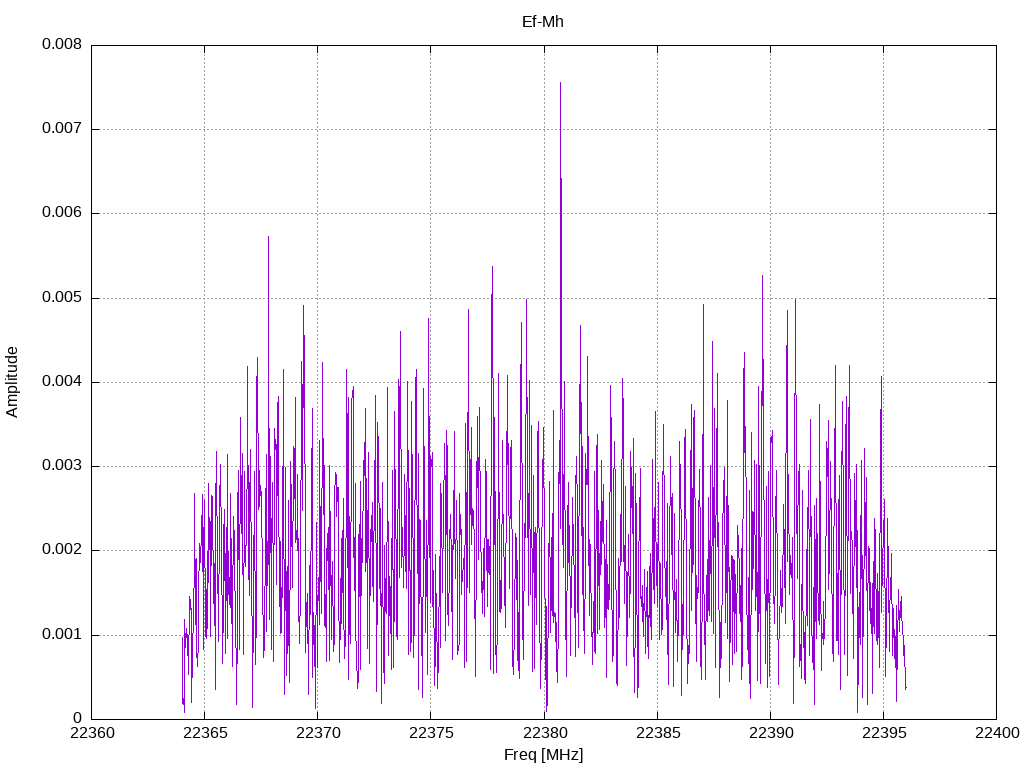1024x768 pixels.
Task: Click the "Amplitude" y-axis label
Action: coord(12,382)
